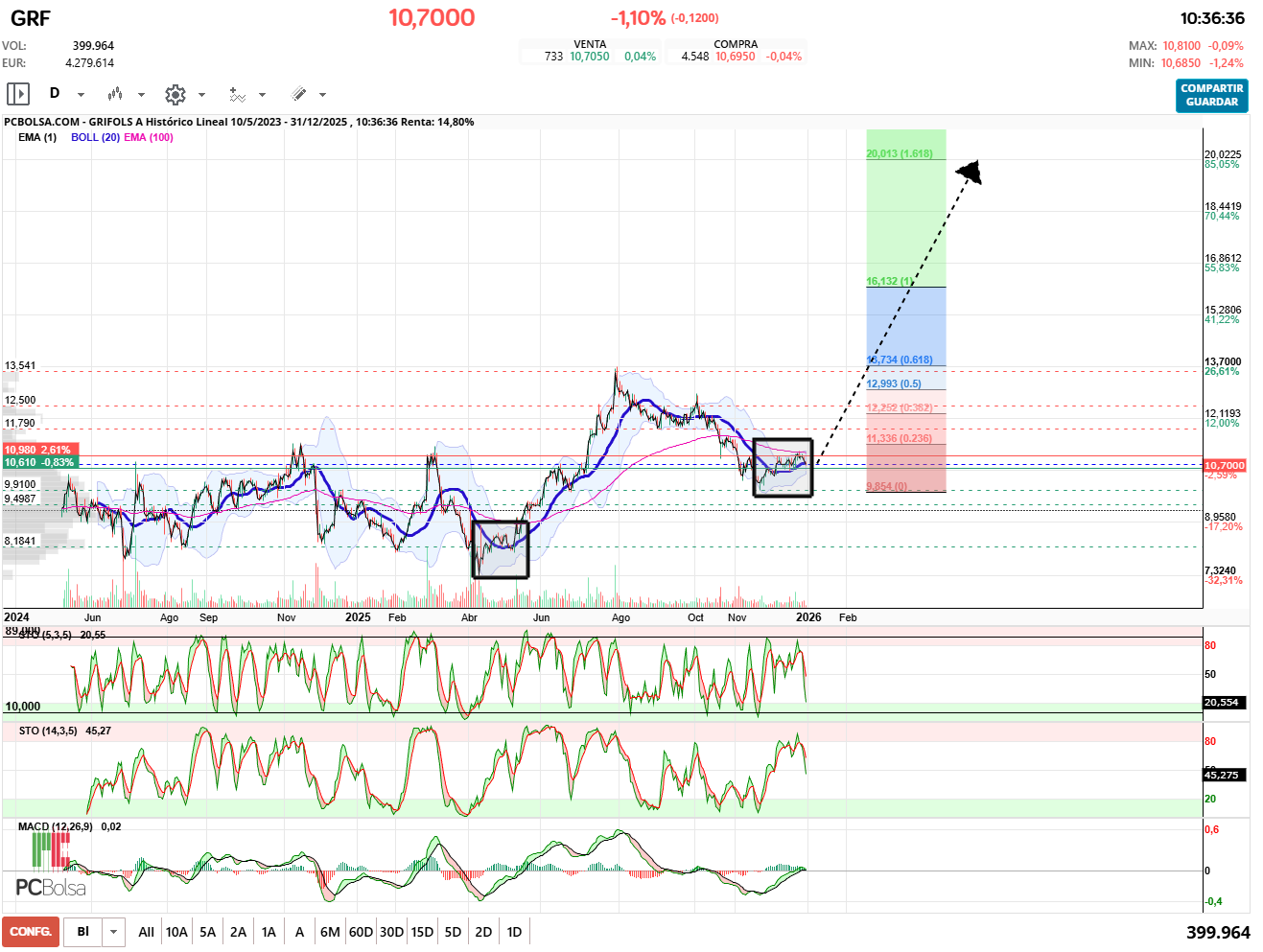Expand the BI combo box arrow
The image size is (1263, 952).
[x=114, y=932]
